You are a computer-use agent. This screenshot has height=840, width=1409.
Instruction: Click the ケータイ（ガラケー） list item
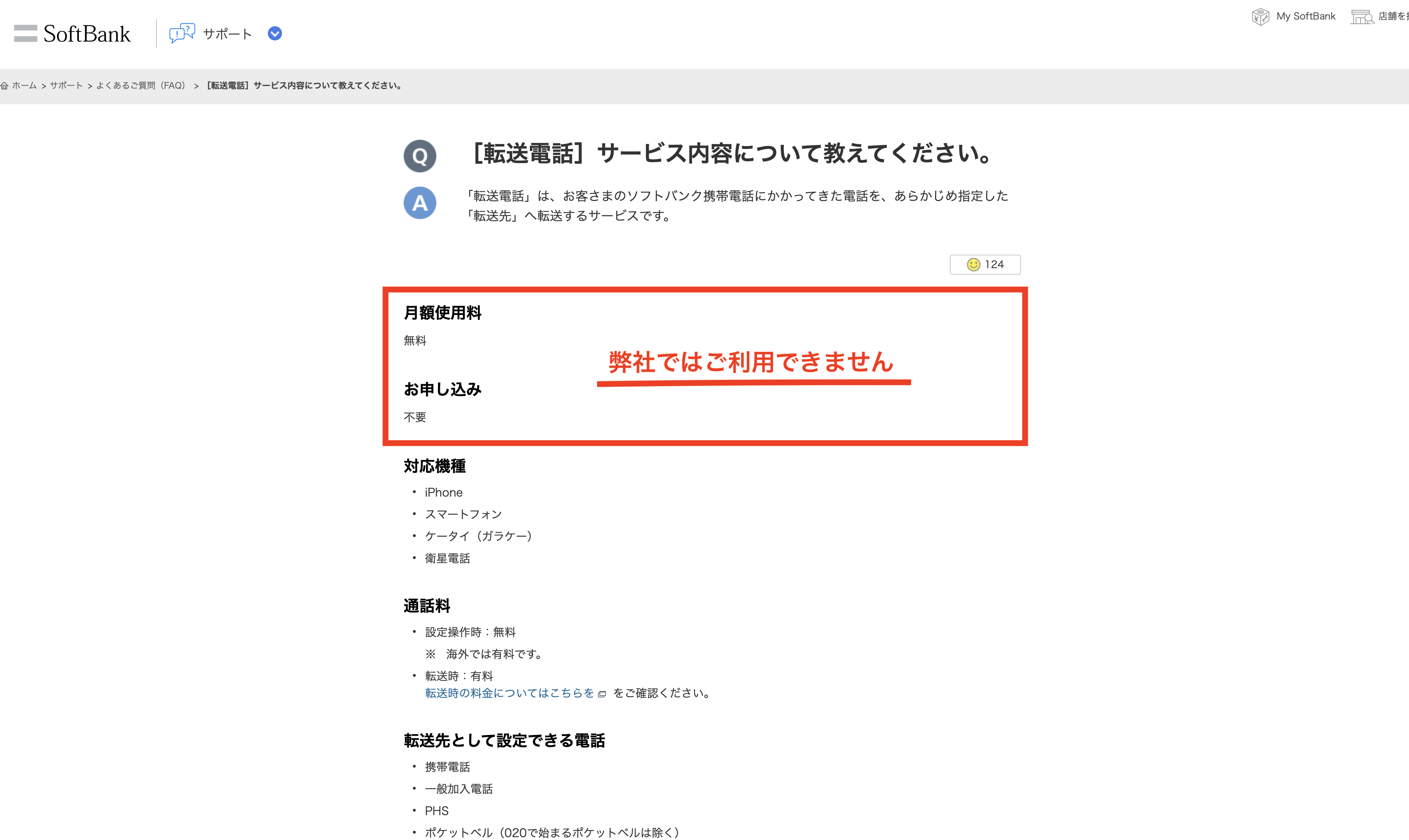tap(479, 536)
